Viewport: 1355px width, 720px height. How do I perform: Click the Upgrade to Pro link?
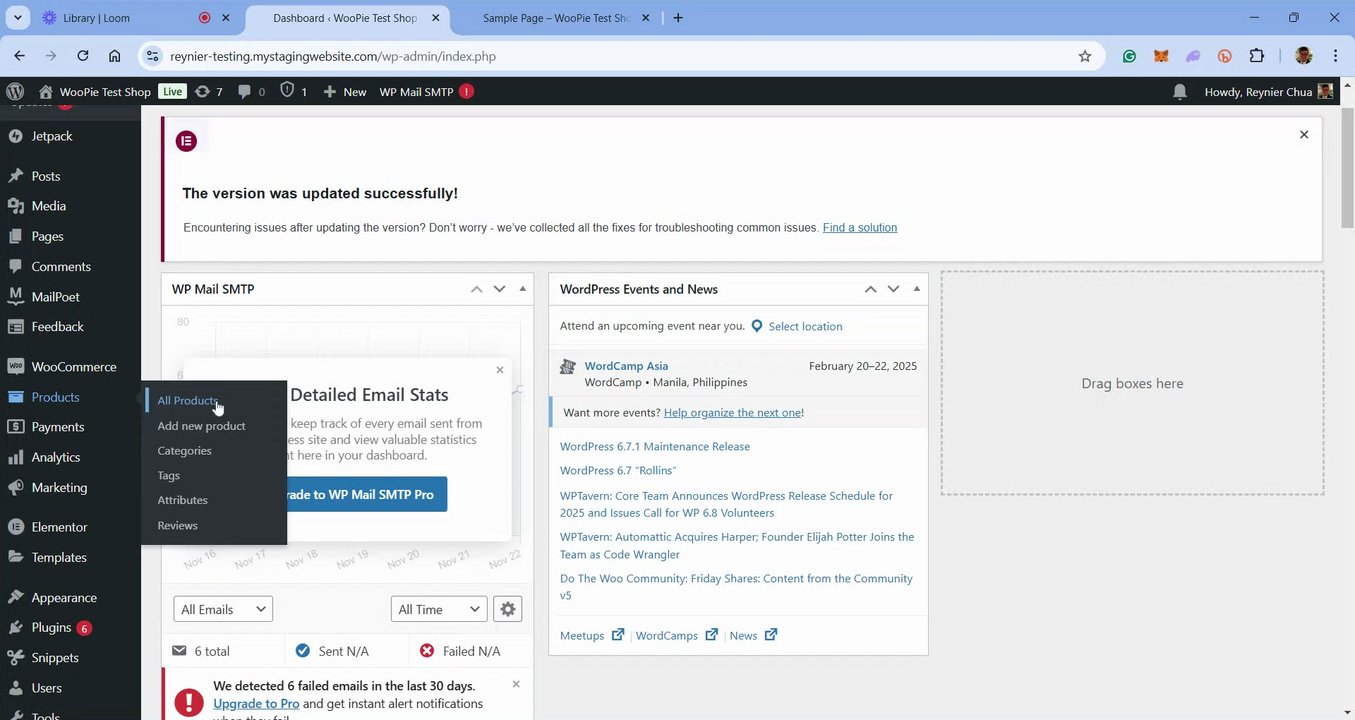pos(256,704)
